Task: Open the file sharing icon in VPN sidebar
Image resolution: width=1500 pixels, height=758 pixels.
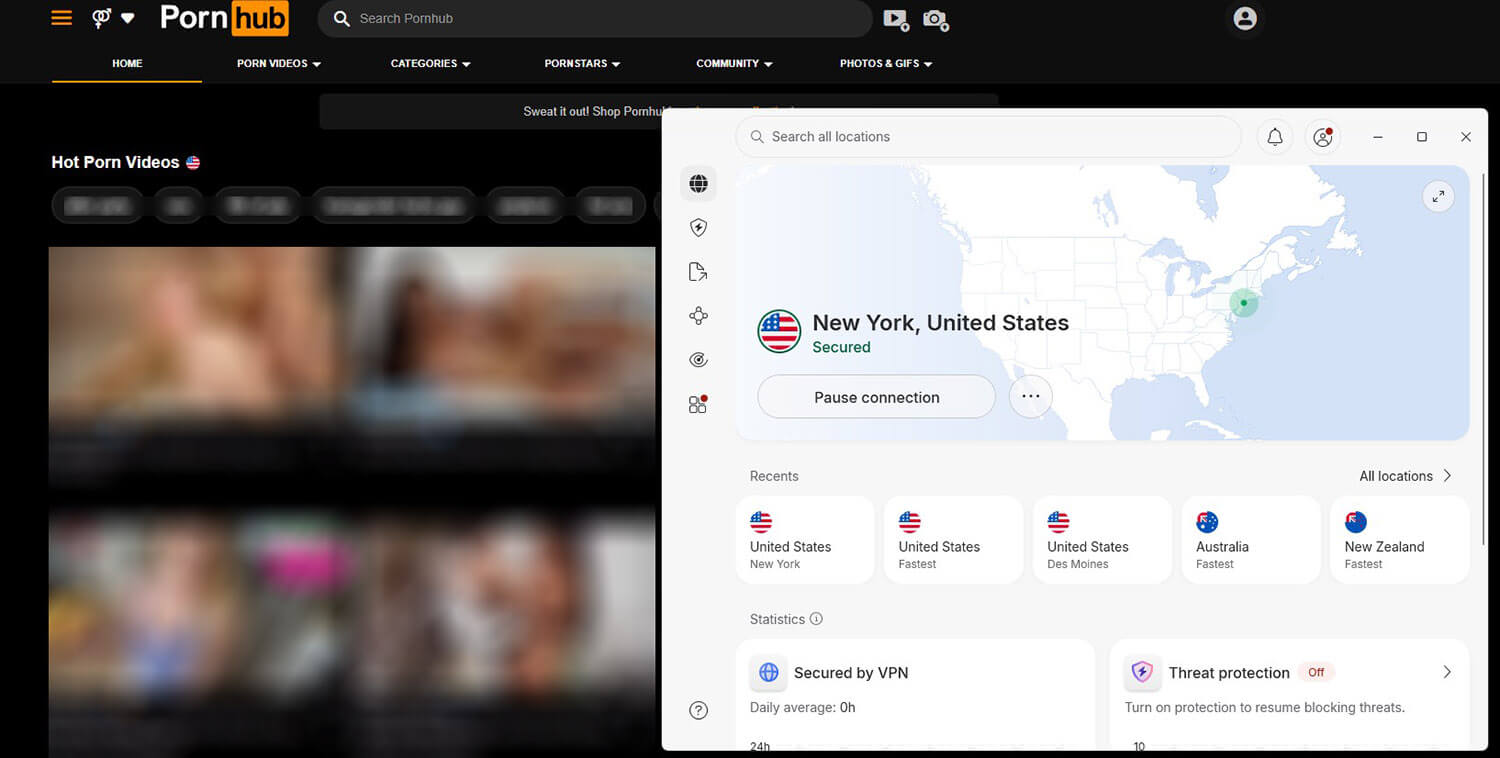Action: [699, 272]
